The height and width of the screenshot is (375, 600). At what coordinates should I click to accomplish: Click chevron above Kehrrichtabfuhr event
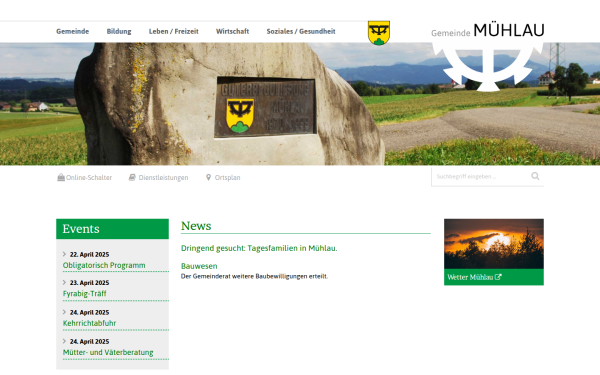(64, 312)
